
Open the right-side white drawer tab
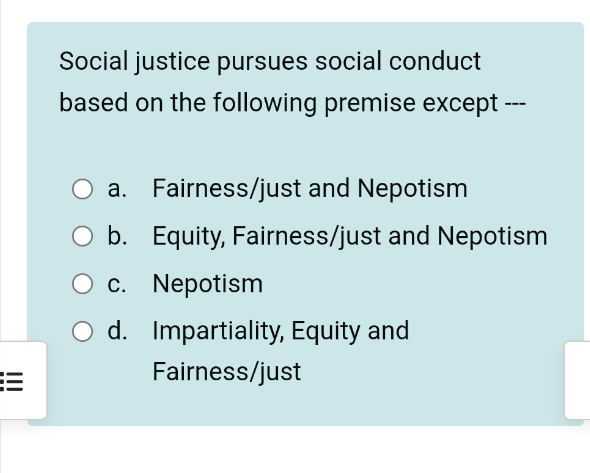[578, 380]
